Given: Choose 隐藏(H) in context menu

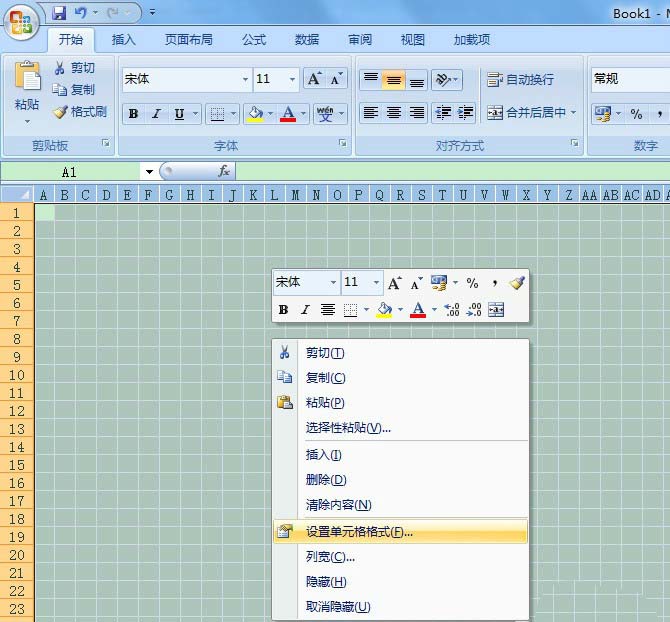Looking at the screenshot, I should point(400,581).
